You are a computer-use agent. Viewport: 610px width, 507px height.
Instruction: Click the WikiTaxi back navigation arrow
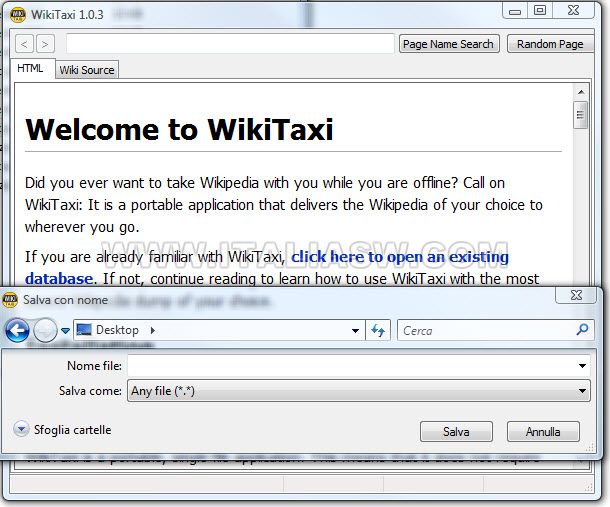coord(25,44)
